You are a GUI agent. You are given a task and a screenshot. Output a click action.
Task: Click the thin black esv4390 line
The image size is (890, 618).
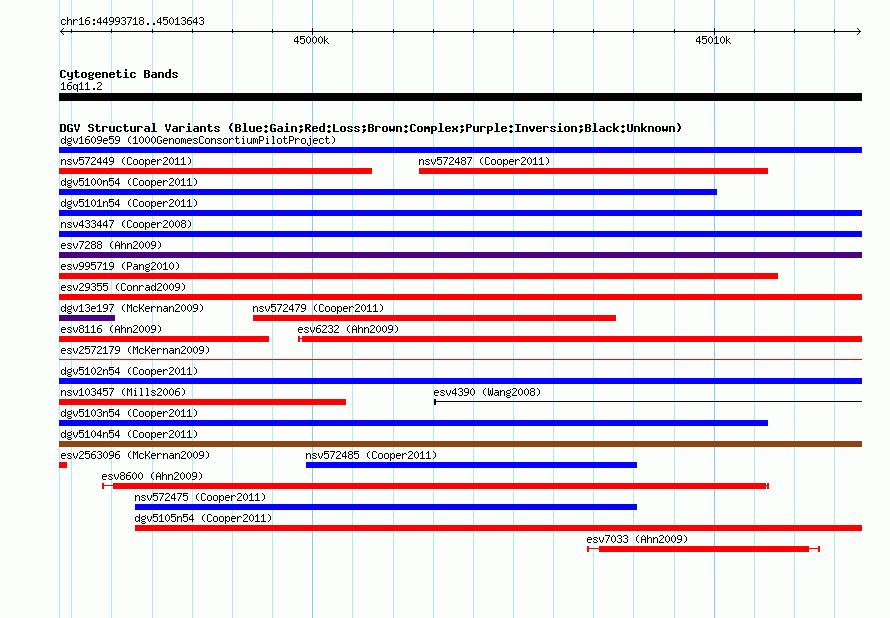point(648,402)
